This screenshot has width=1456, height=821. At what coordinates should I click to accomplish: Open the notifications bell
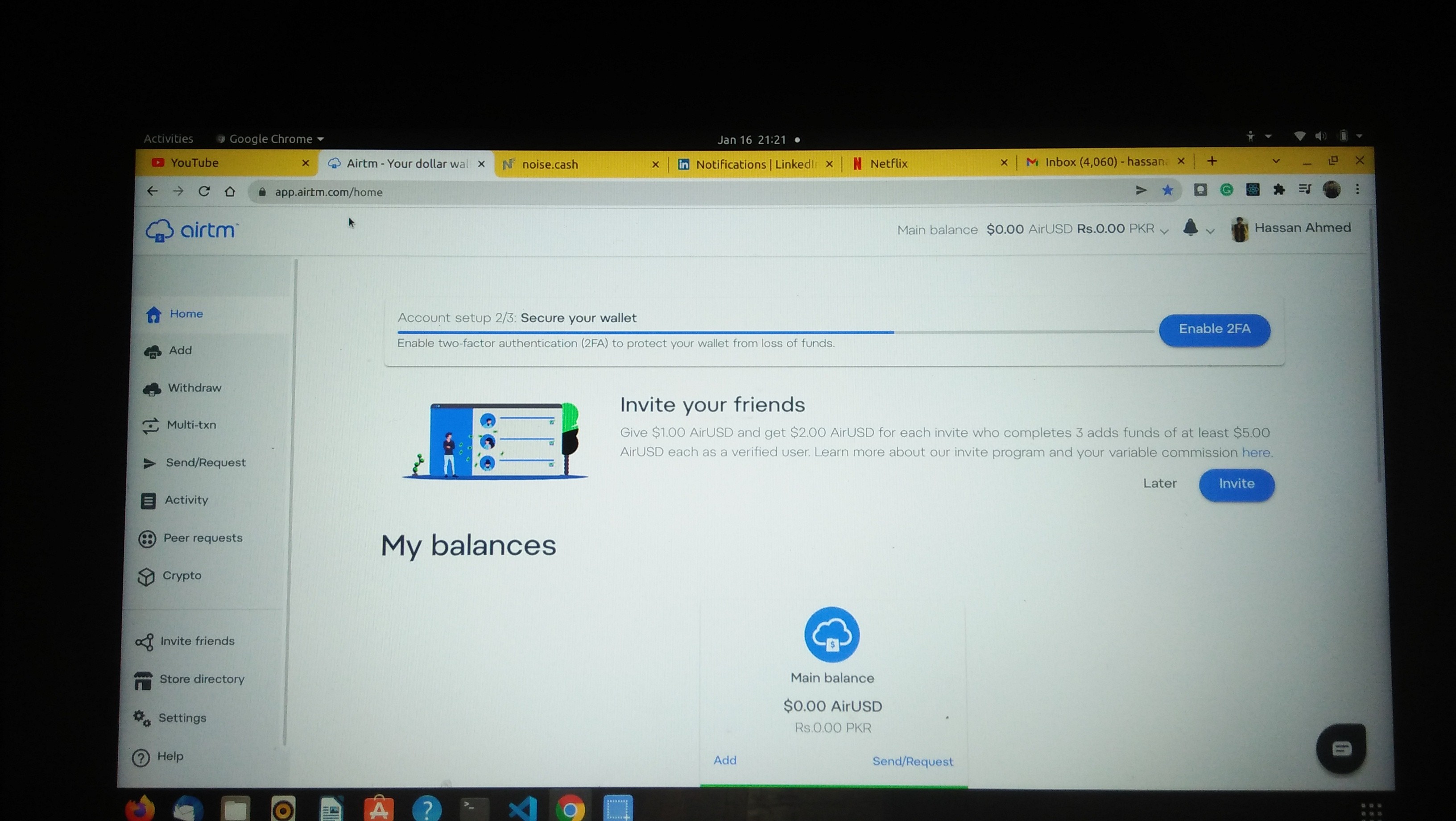1190,228
